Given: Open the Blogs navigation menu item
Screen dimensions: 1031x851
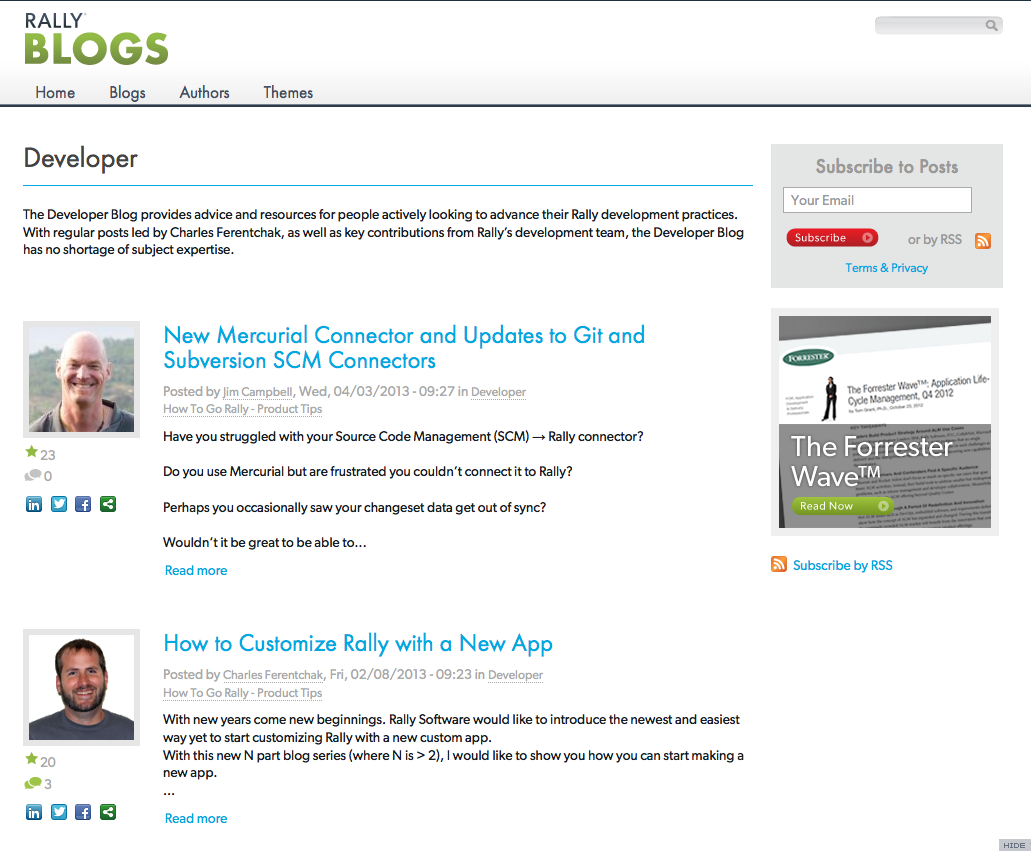Looking at the screenshot, I should 127,92.
